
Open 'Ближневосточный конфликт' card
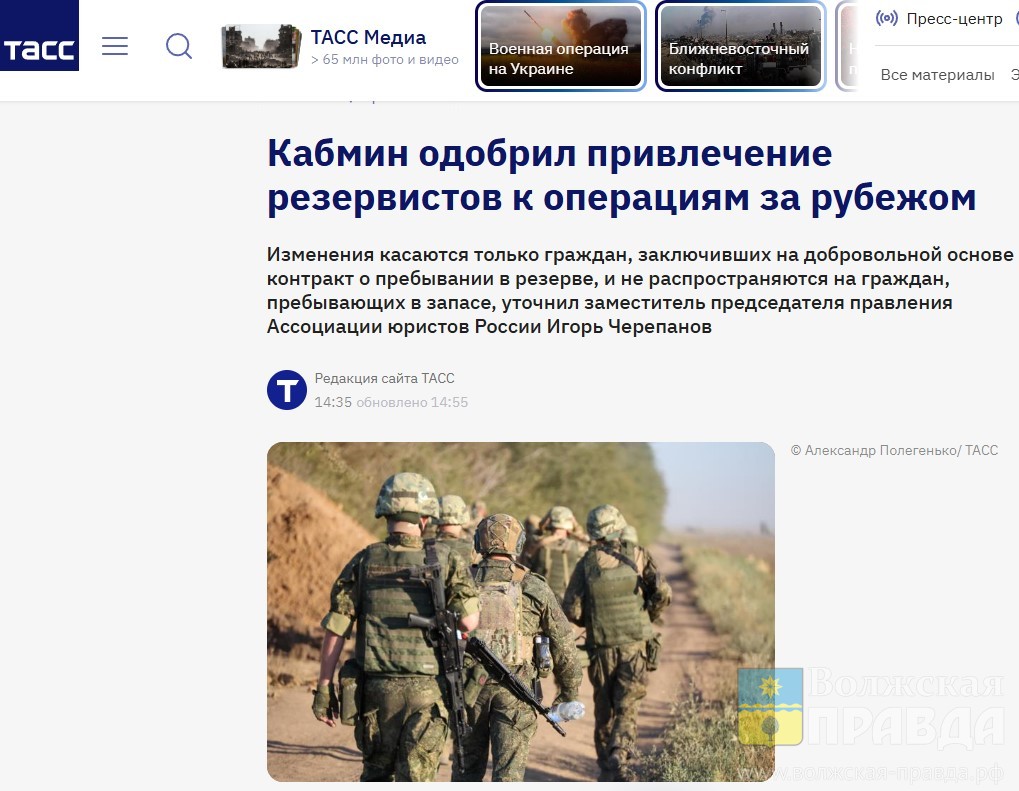741,46
